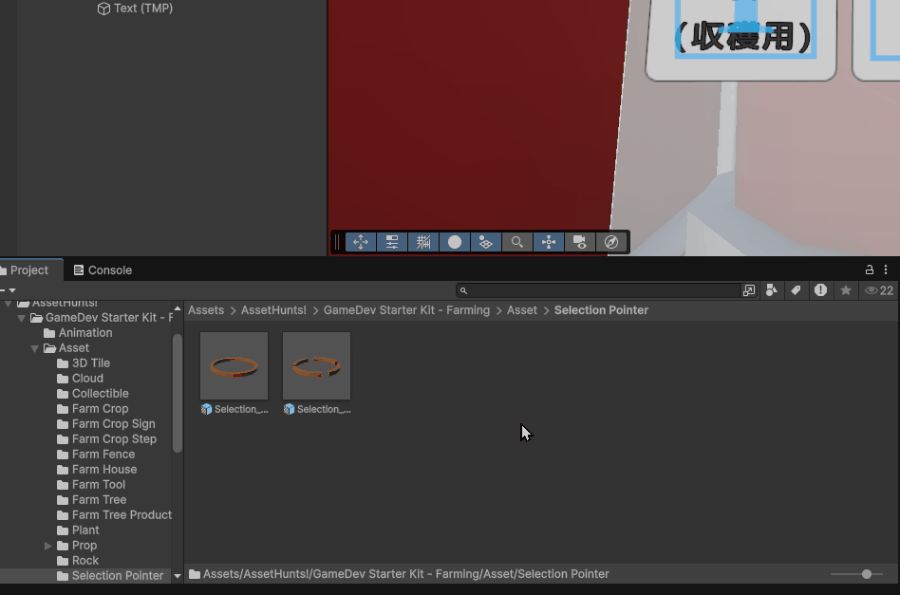Click the magnifier search icon in scene toolbar
900x595 pixels.
click(x=516, y=242)
